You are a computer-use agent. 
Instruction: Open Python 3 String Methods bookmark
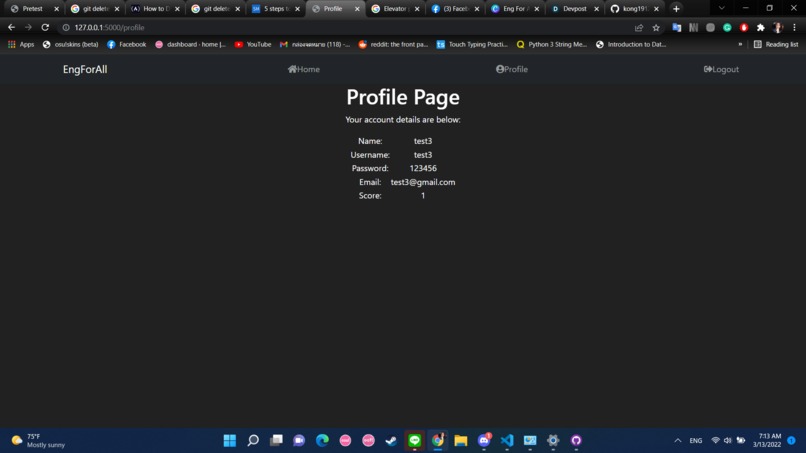[x=552, y=45]
